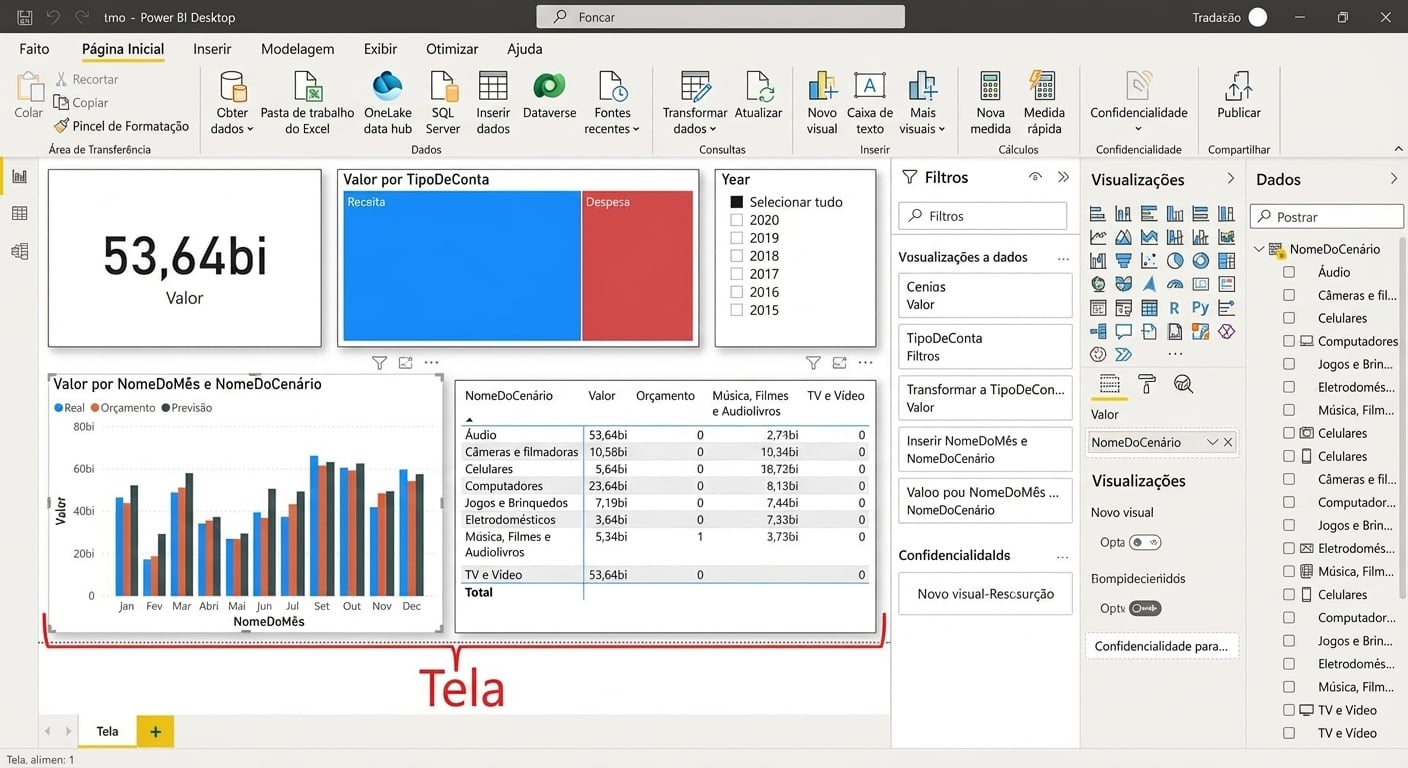Insert a Caixa de texto
This screenshot has height=768, width=1408.
[869, 87]
